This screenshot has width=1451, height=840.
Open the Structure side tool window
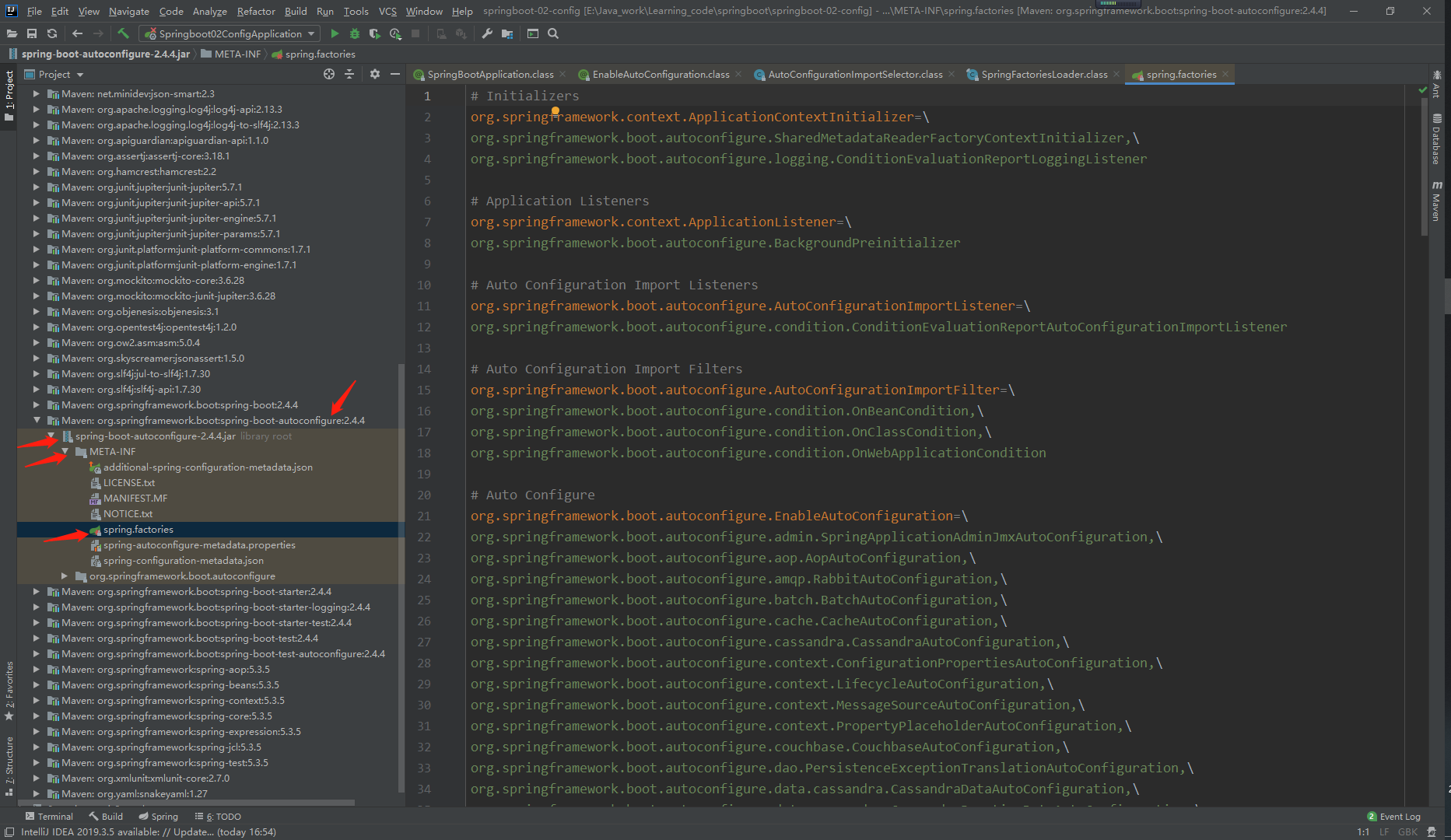point(9,766)
